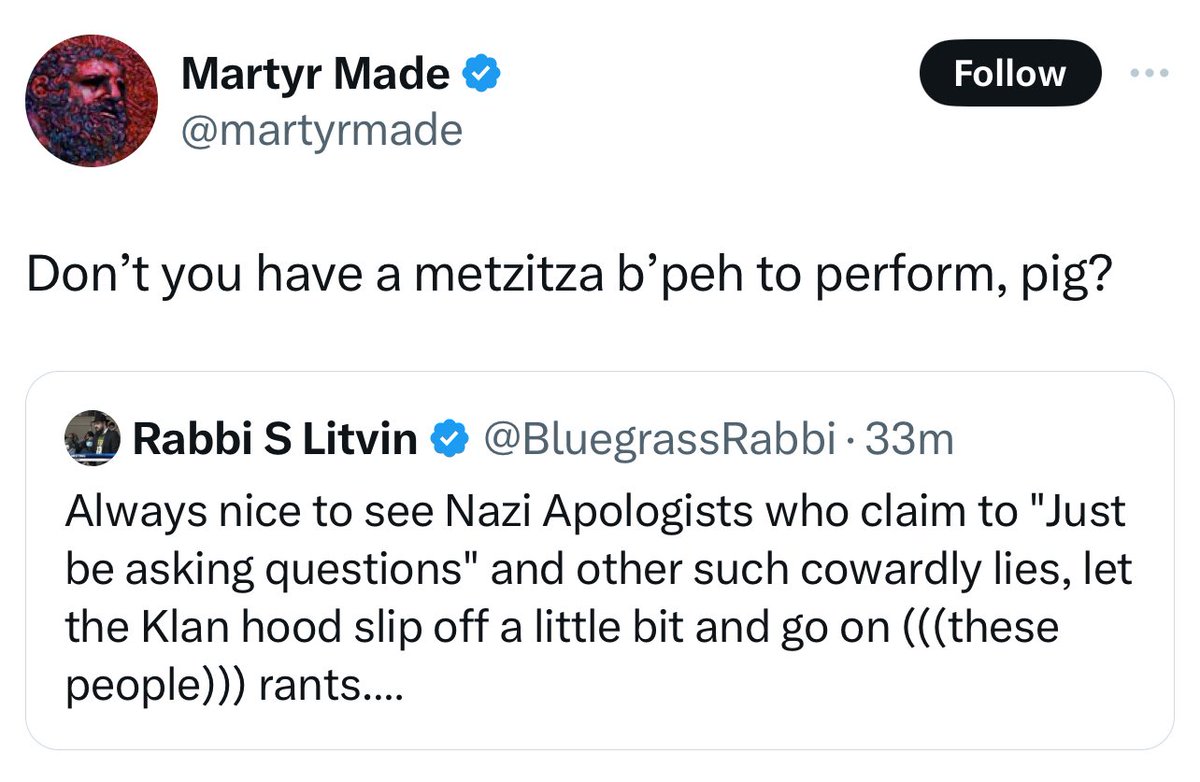
Task: Open the Martyr Made display name link
Action: tap(316, 75)
